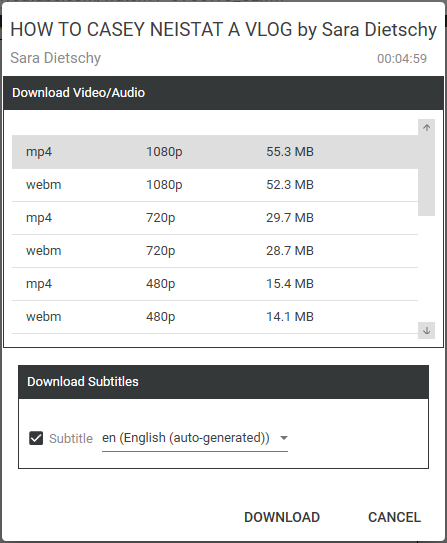
Task: Click the Sara Dietschy channel name
Action: [x=55, y=58]
